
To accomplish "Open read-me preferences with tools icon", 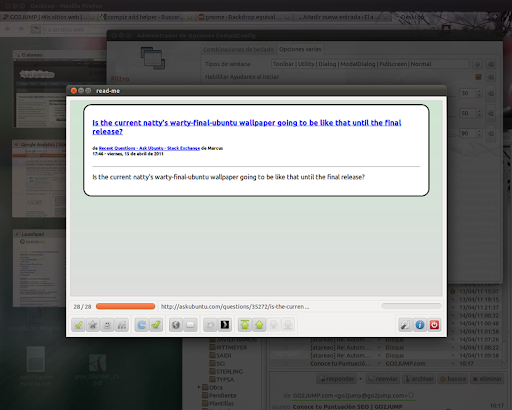I will pos(405,325).
